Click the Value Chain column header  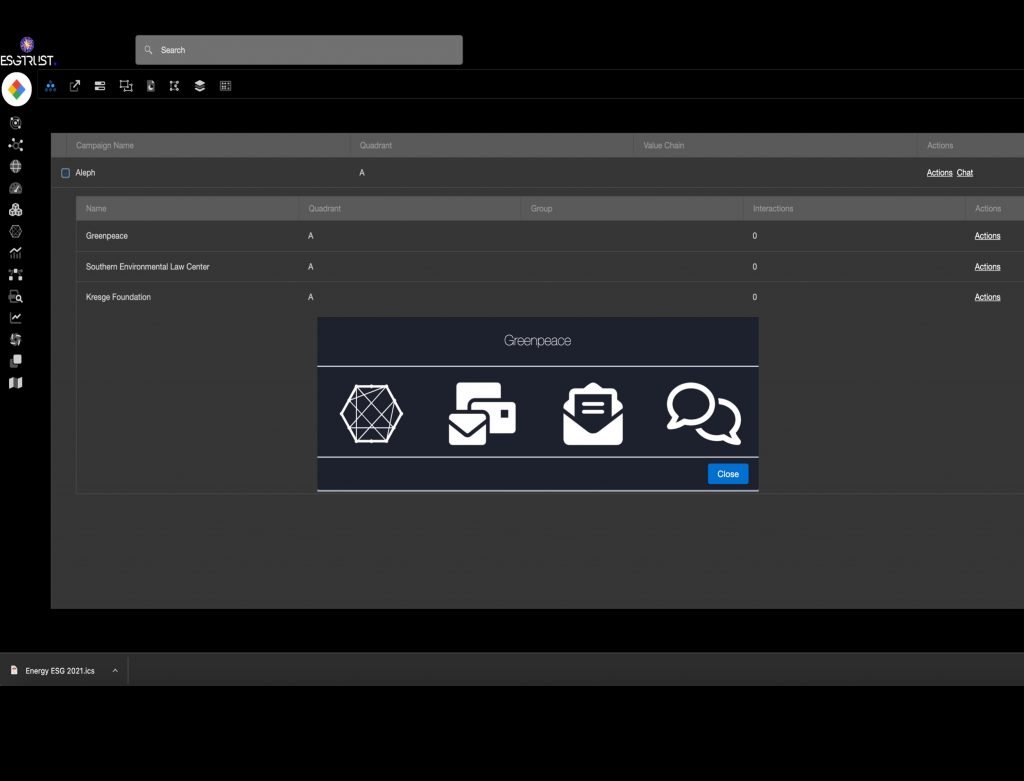coord(664,146)
